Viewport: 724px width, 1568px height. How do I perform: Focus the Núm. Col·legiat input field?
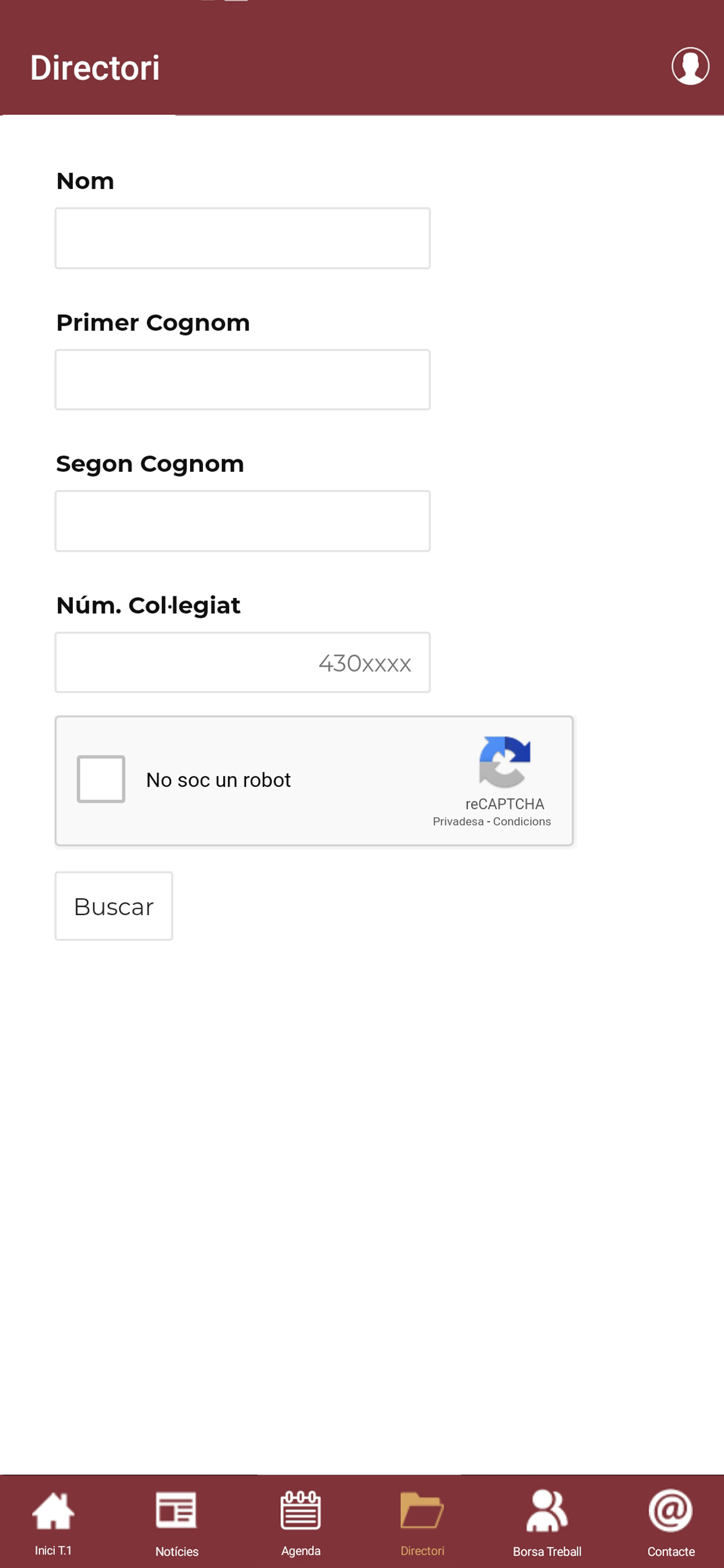pos(242,662)
